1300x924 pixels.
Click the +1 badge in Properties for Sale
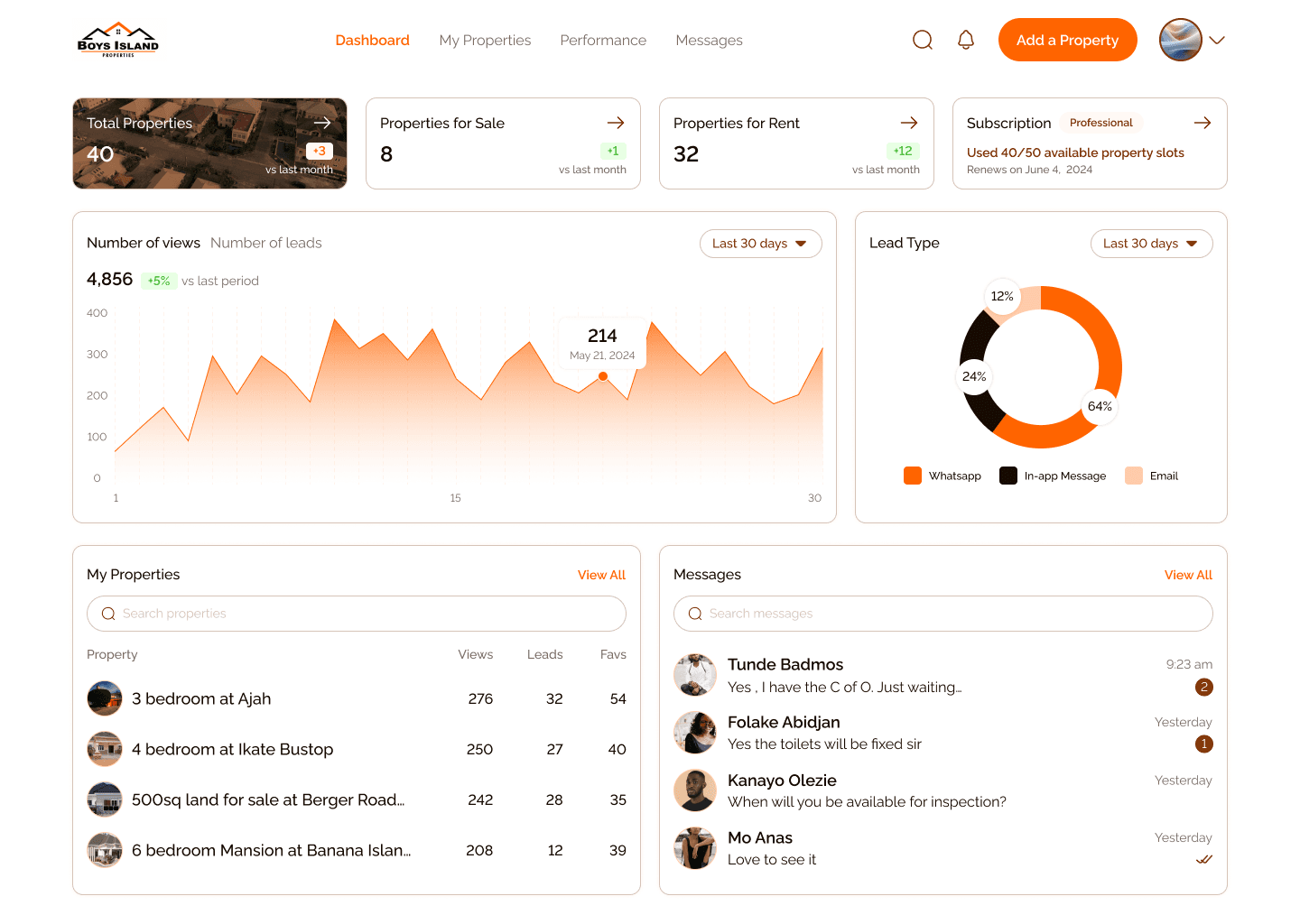[x=613, y=151]
